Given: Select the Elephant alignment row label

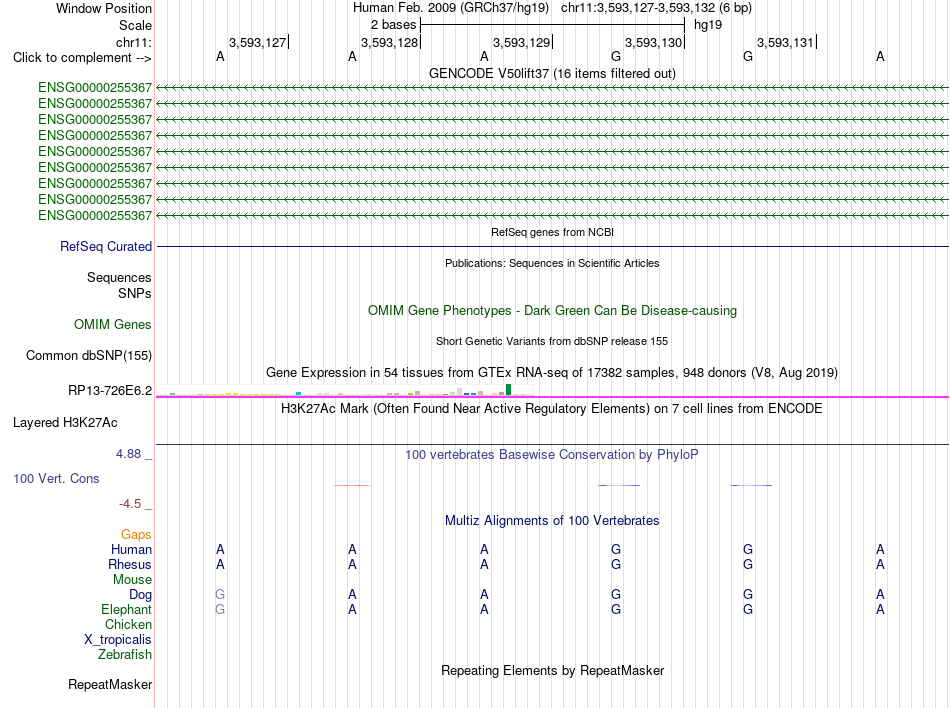Looking at the screenshot, I should pos(126,609).
